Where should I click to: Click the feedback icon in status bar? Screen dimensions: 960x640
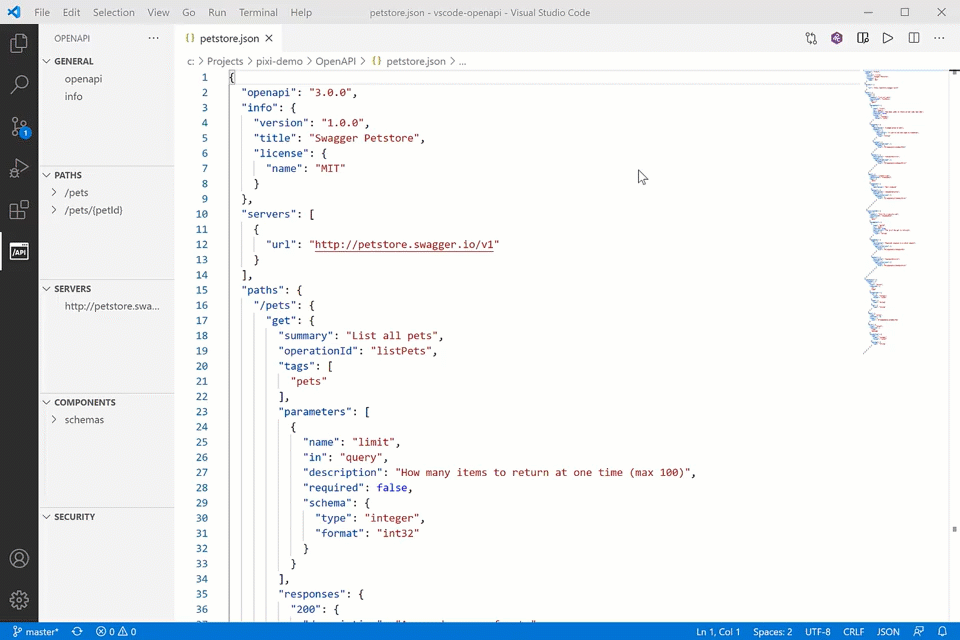(918, 631)
